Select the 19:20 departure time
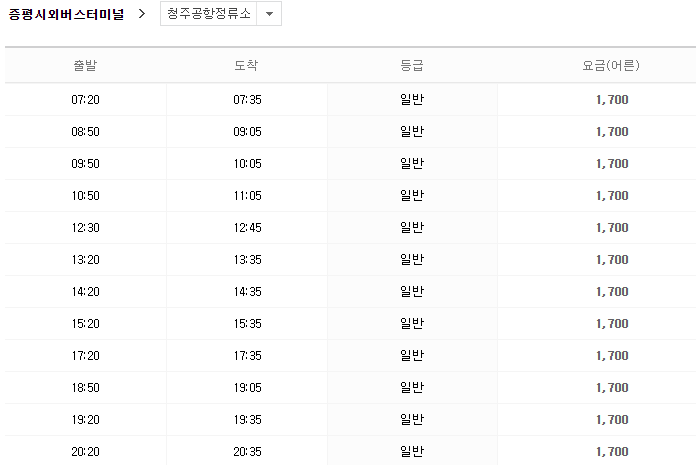 [86, 419]
